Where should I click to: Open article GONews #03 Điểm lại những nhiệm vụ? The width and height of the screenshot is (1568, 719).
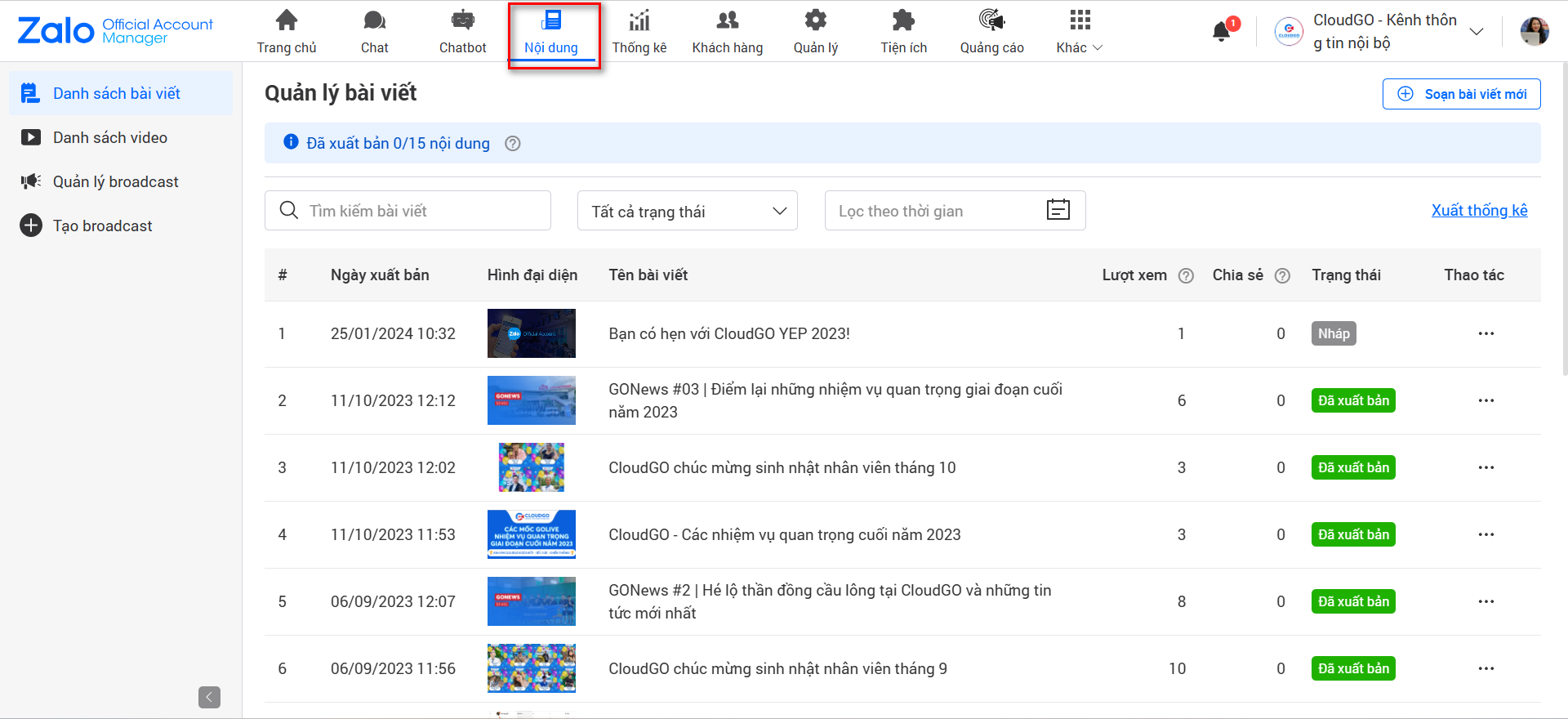coord(835,400)
